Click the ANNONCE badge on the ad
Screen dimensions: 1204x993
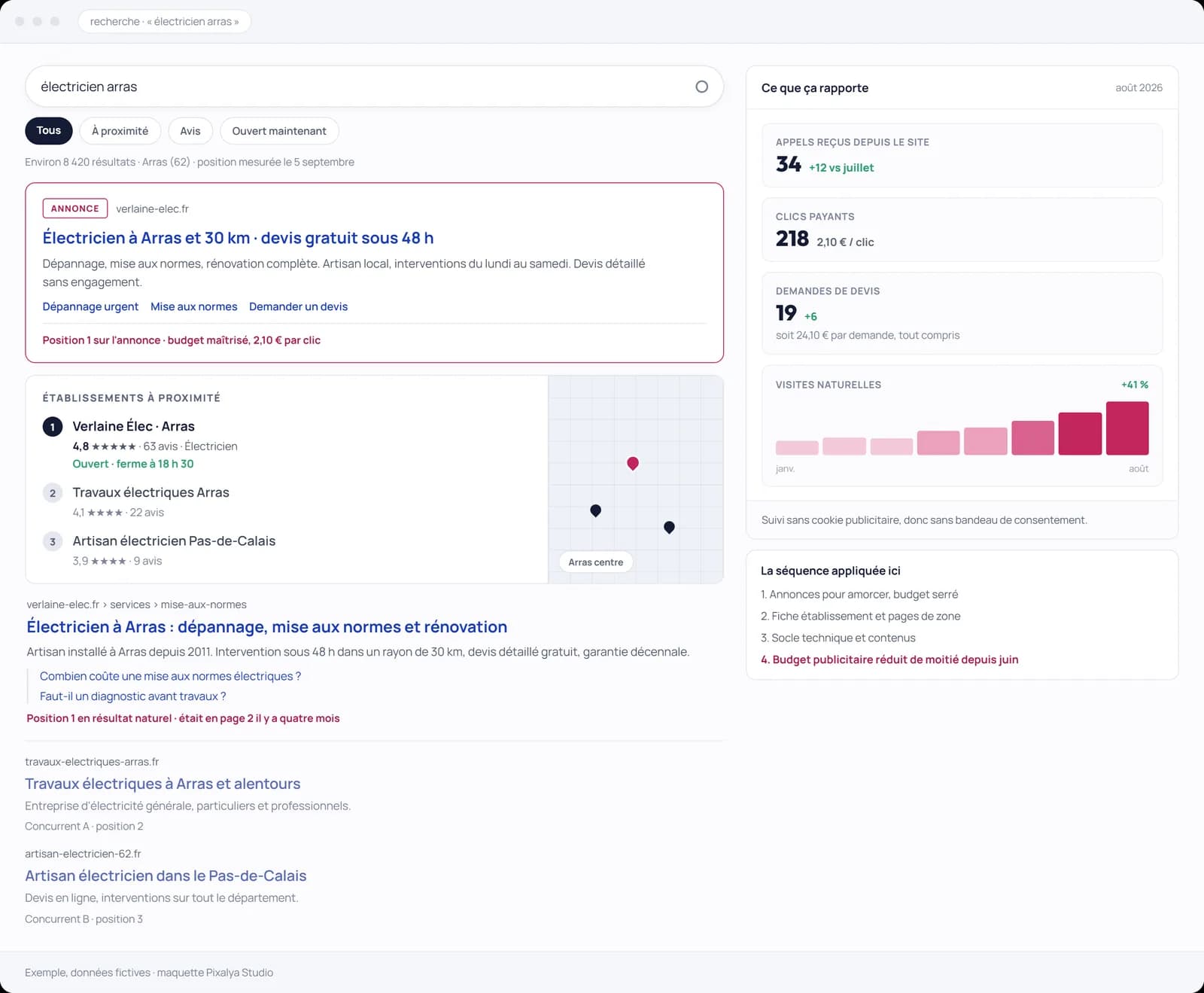click(x=75, y=209)
